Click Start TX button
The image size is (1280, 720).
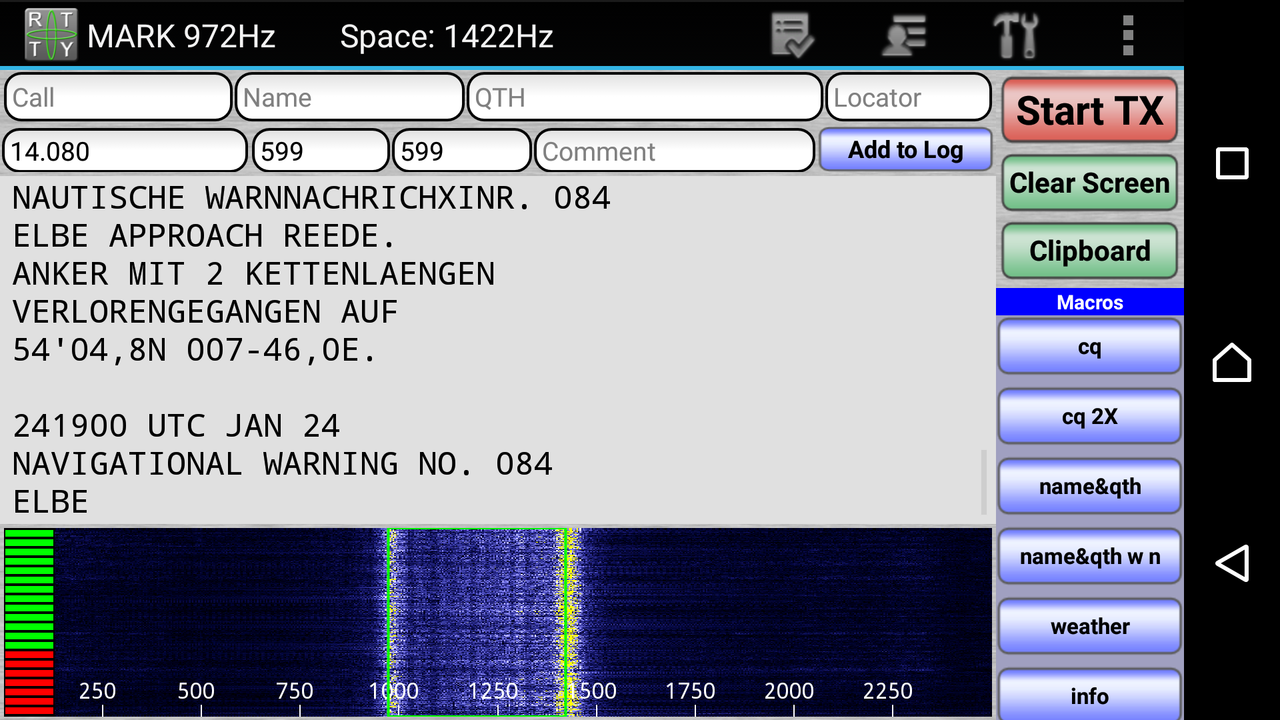[1090, 110]
